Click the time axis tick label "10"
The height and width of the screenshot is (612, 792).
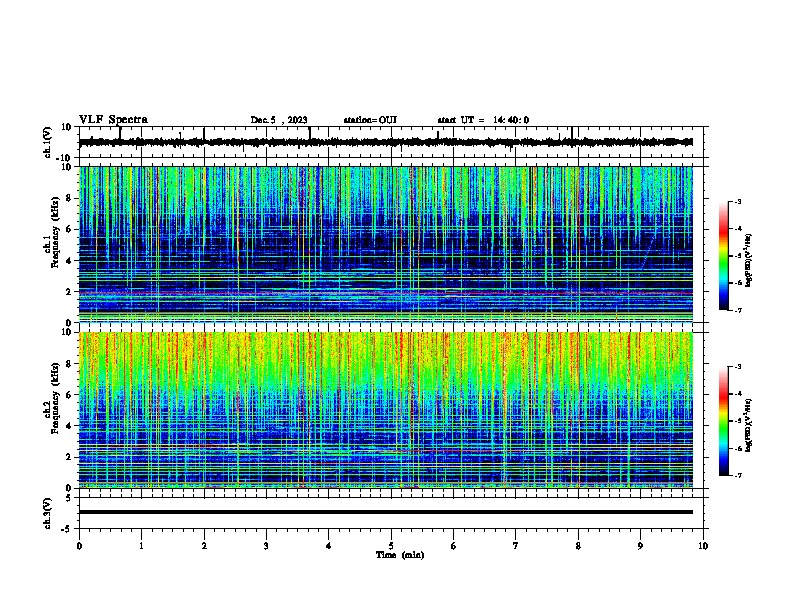[x=703, y=546]
